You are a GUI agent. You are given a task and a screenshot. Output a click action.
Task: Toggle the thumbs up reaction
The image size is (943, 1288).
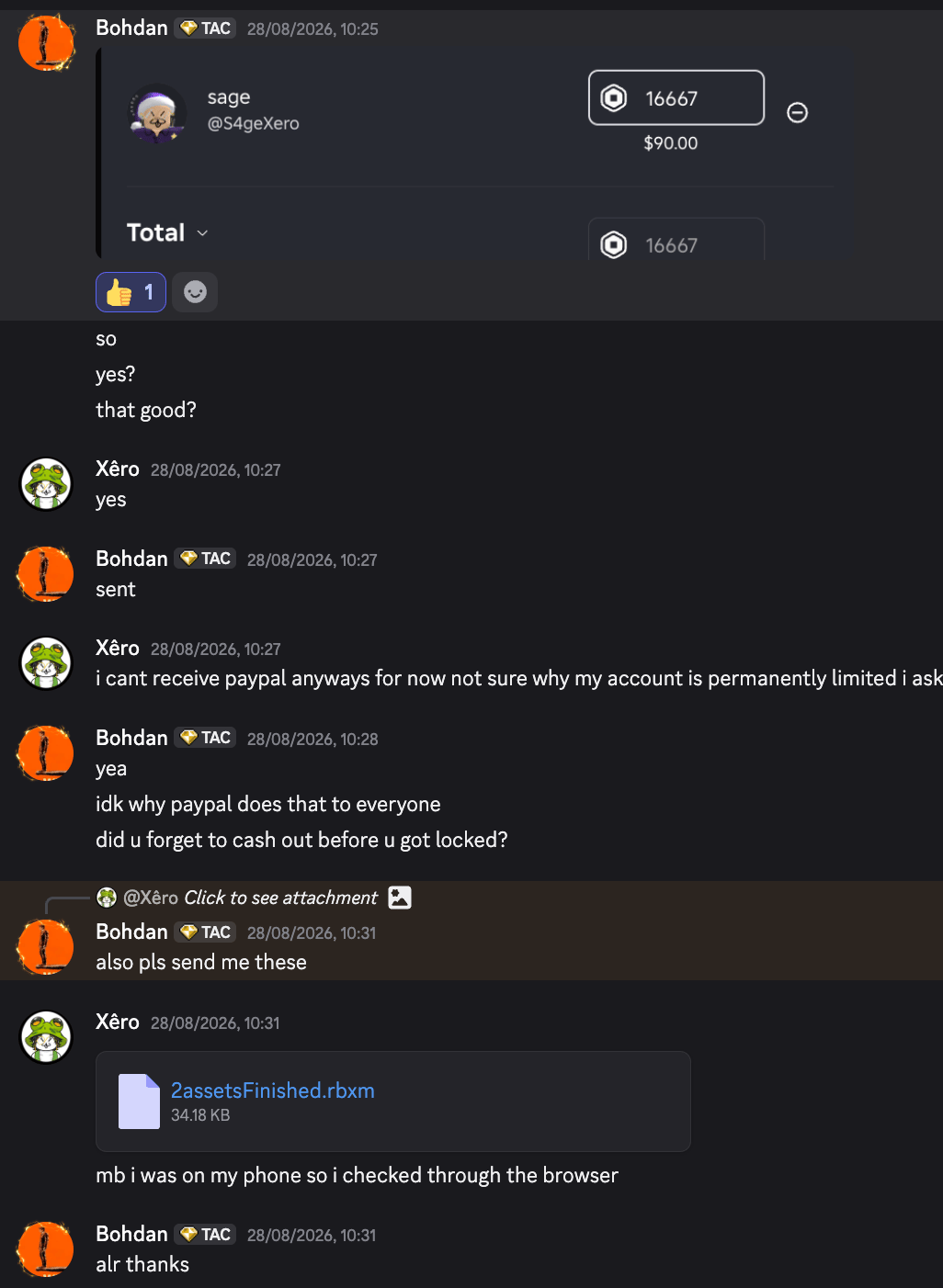click(131, 292)
